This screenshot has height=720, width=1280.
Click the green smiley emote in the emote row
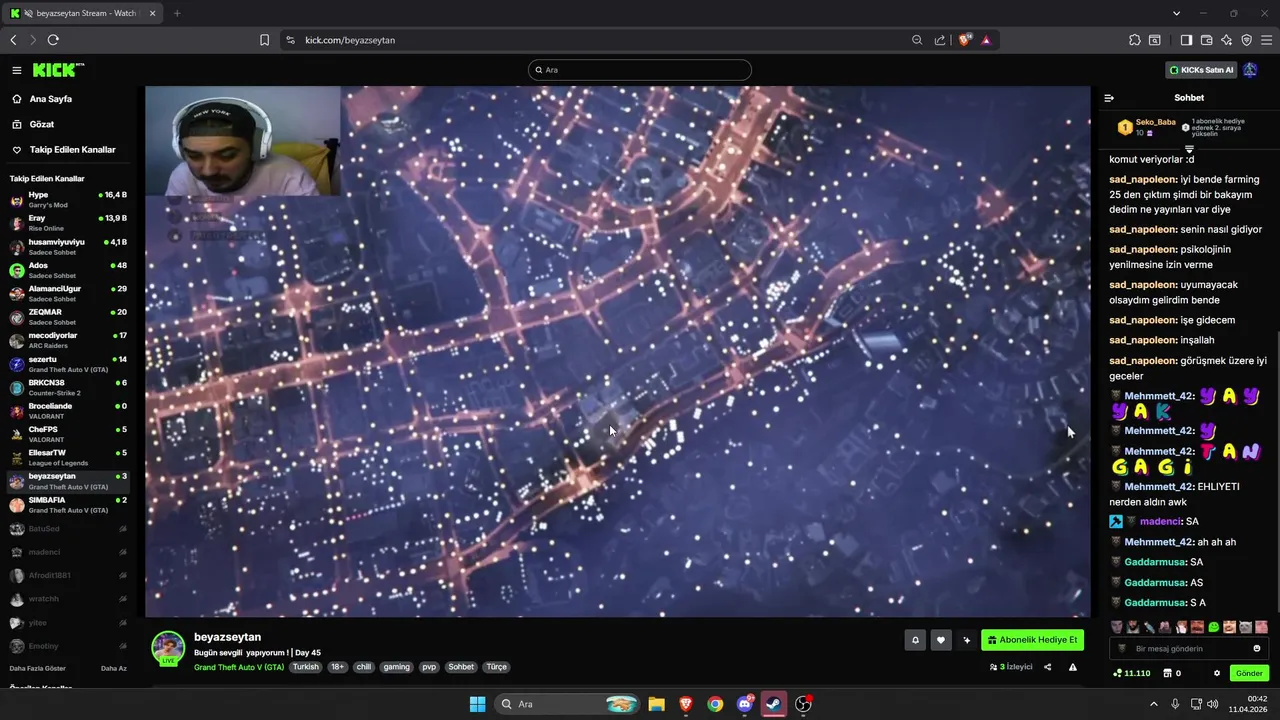(1213, 627)
